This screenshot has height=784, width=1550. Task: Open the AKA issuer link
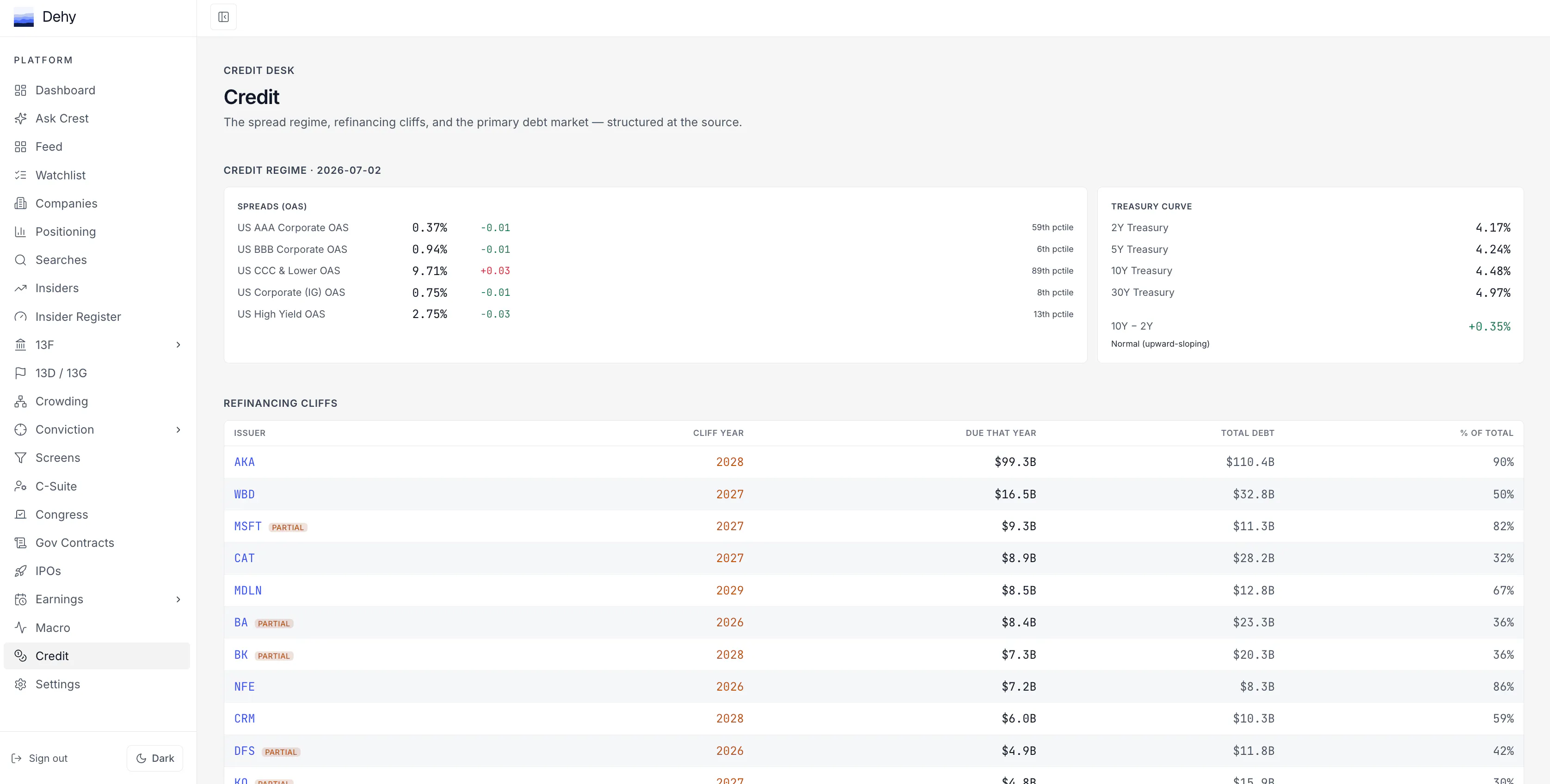coord(244,462)
